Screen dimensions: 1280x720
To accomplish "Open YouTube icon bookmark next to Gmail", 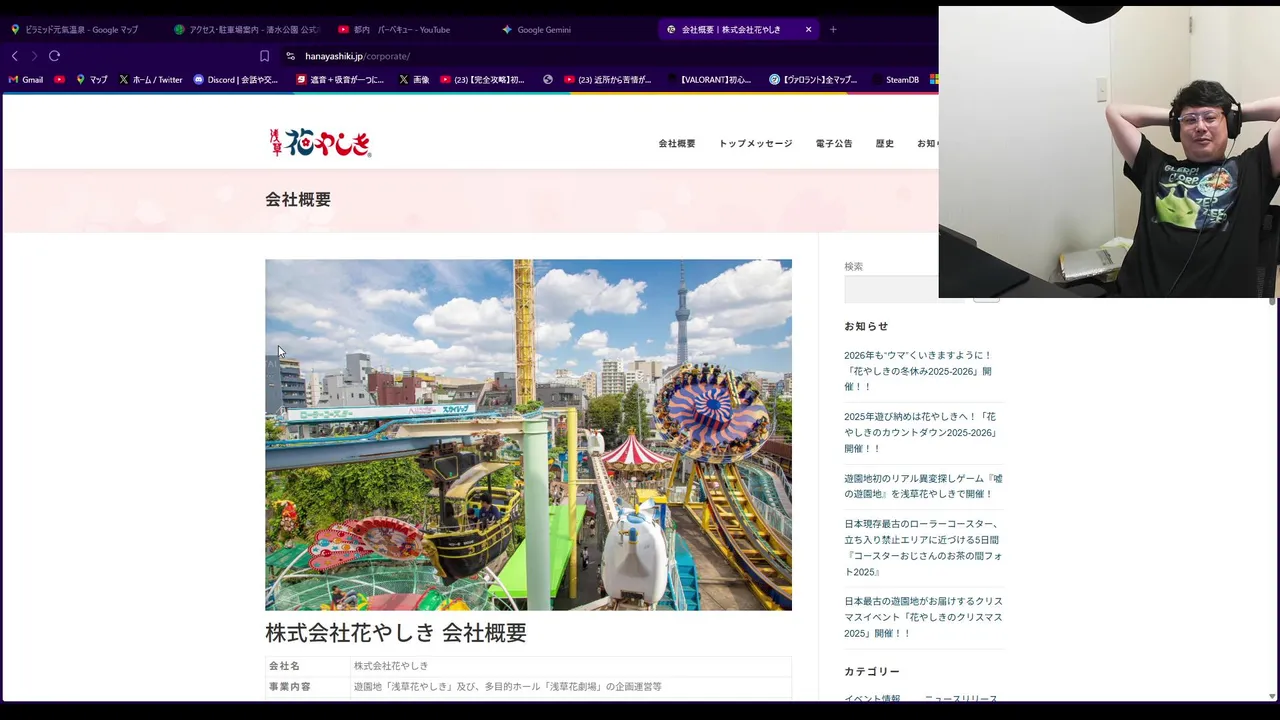I will point(59,79).
